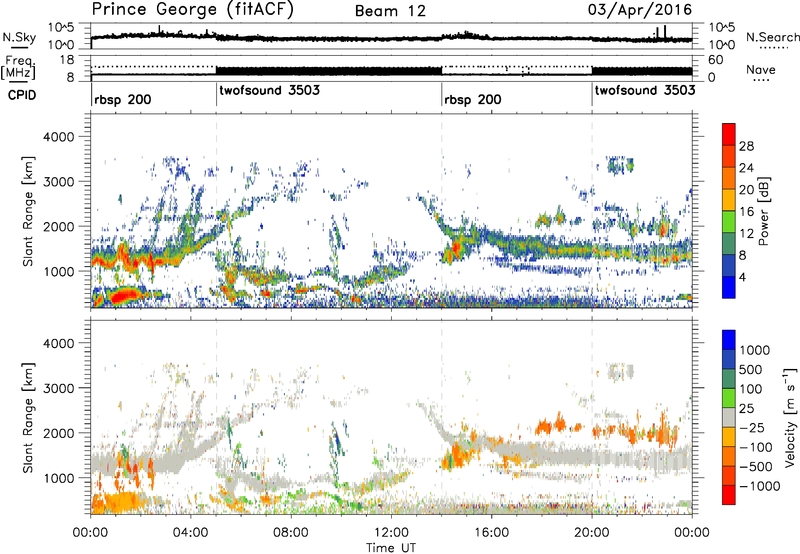The image size is (800, 554).
Task: Click the first 'rbsp 200' CPID label
Action: [x=122, y=99]
